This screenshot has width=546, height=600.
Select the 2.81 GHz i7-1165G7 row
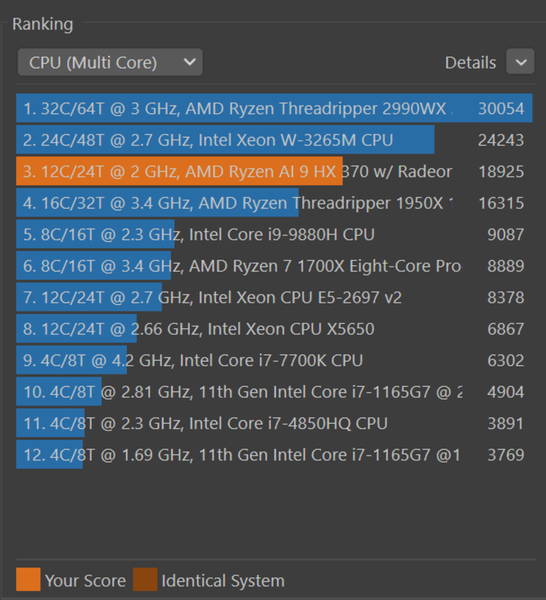click(x=274, y=392)
